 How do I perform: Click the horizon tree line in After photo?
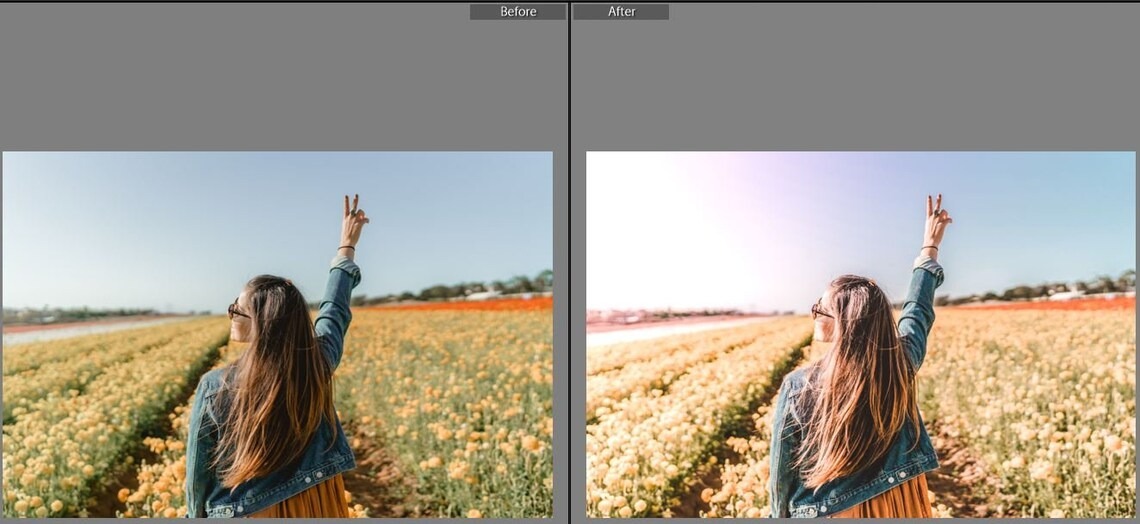tap(1050, 288)
